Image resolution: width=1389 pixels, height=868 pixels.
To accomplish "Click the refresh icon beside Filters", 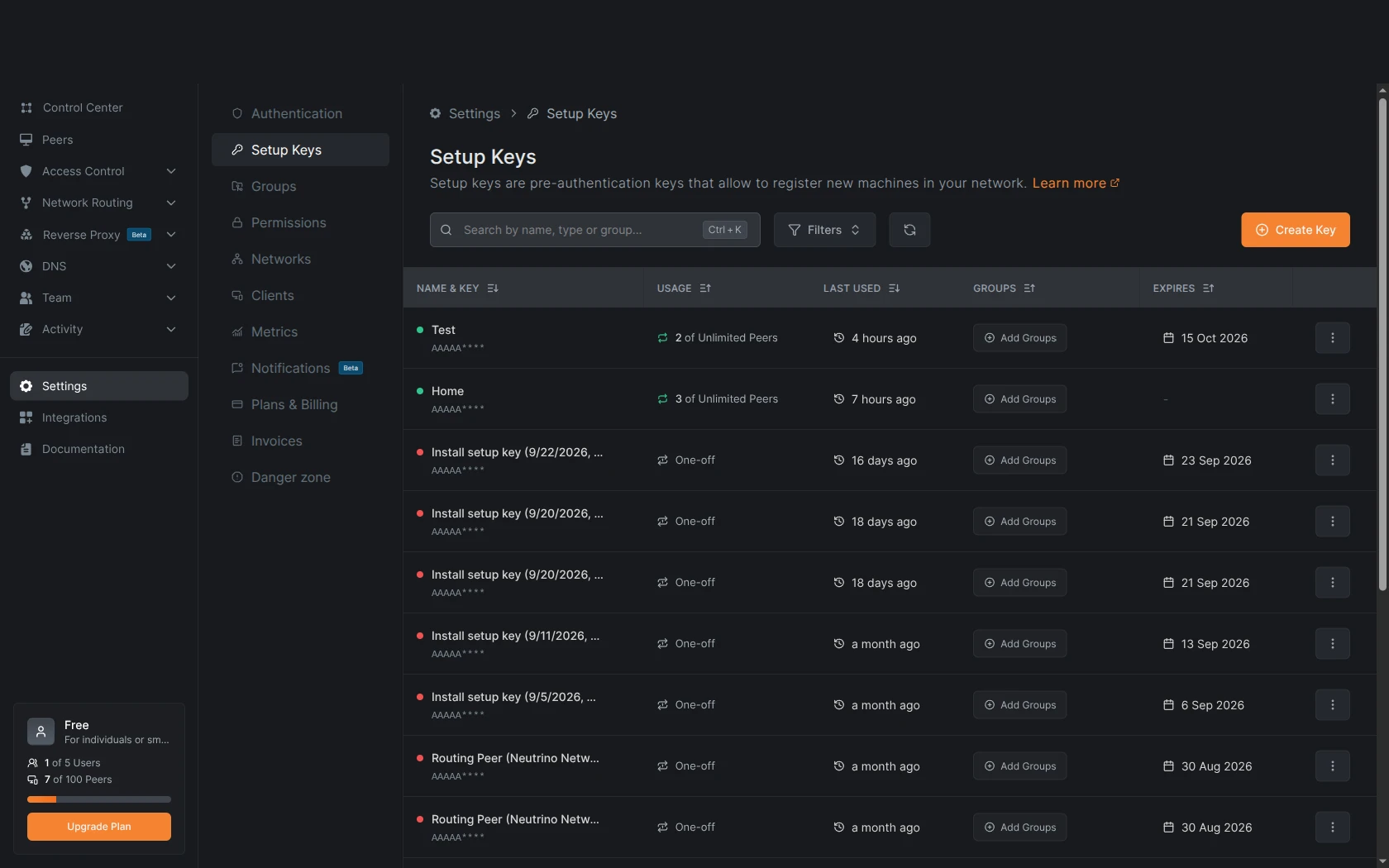I will (909, 230).
